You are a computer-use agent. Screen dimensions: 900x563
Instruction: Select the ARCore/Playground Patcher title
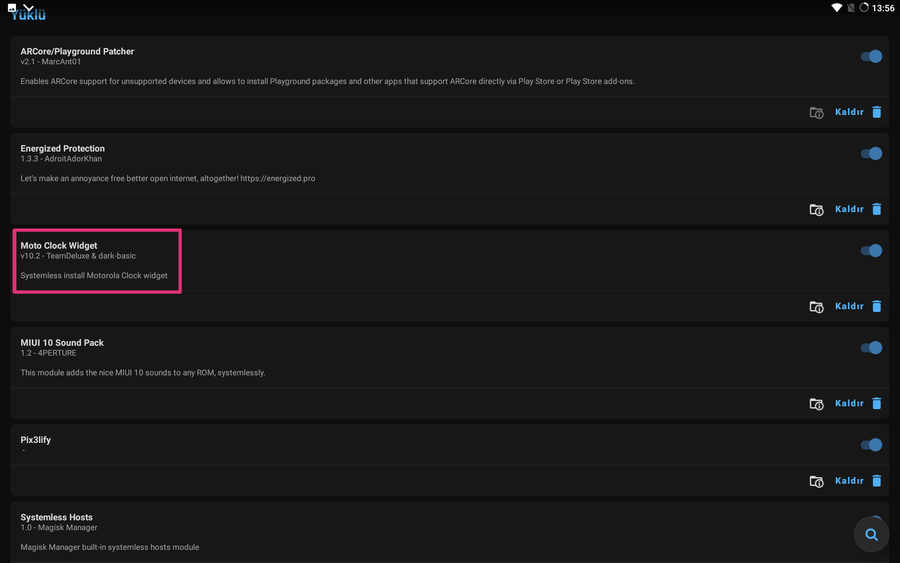pos(77,51)
